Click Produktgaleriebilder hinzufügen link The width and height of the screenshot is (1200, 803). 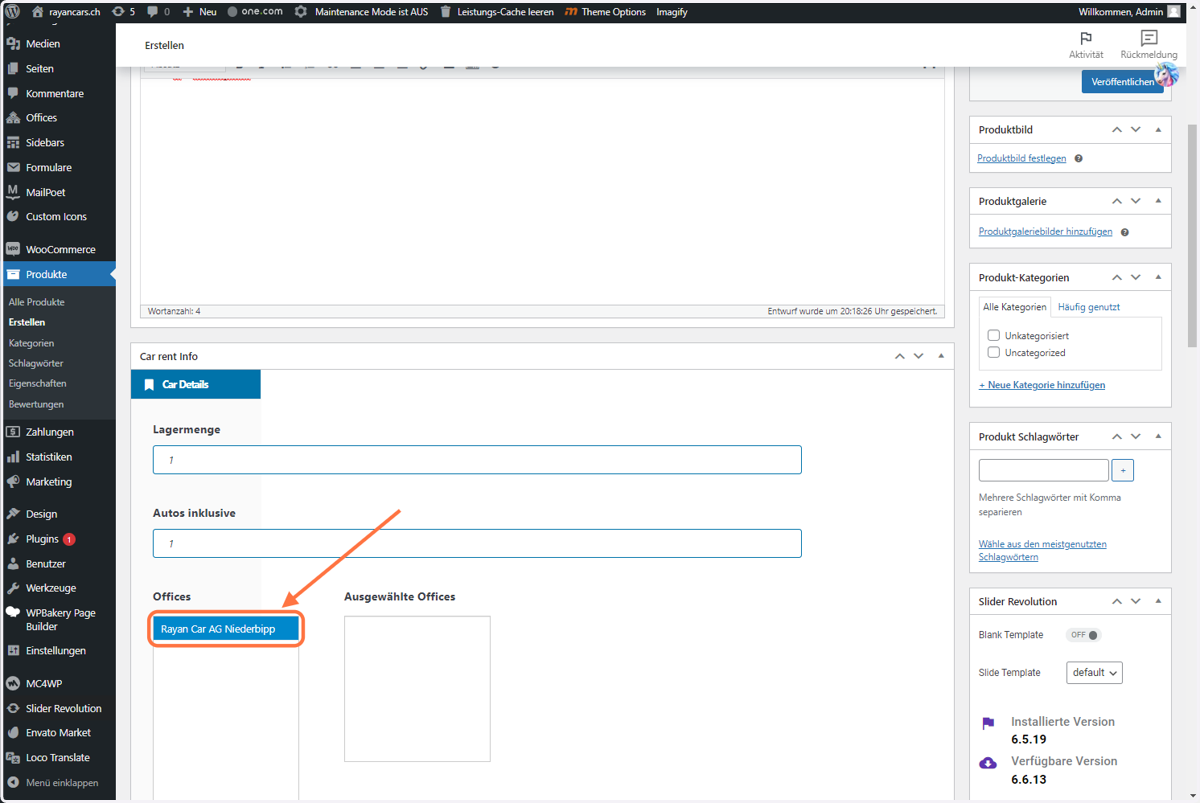coord(1045,231)
